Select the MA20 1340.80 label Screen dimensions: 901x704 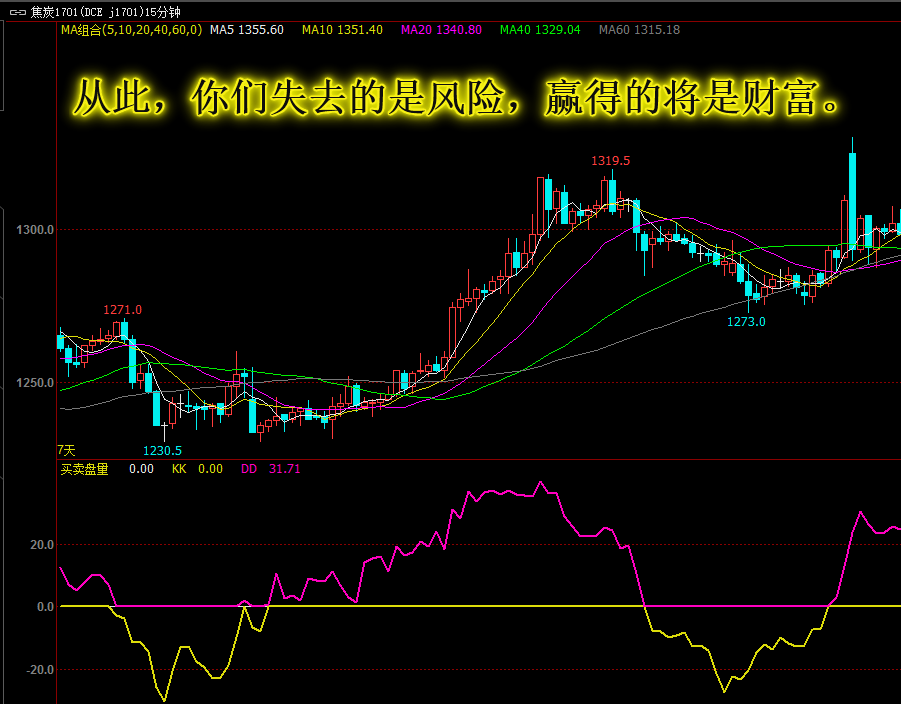tap(441, 30)
